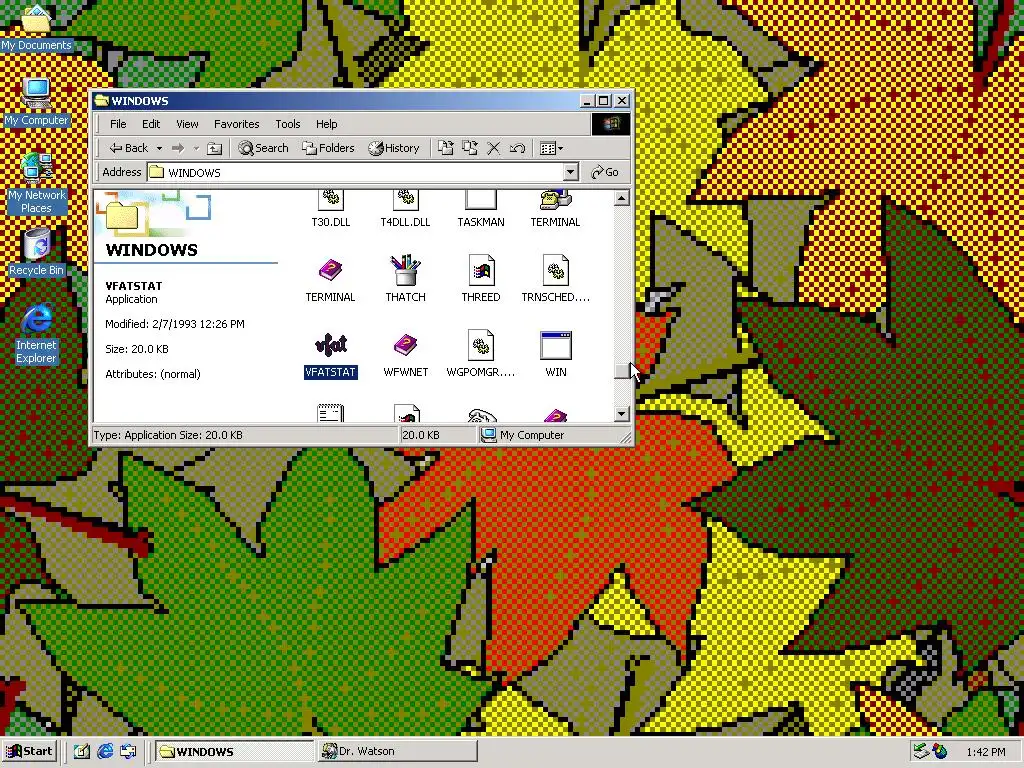Open the Help menu
This screenshot has width=1024, height=768.
pos(327,124)
